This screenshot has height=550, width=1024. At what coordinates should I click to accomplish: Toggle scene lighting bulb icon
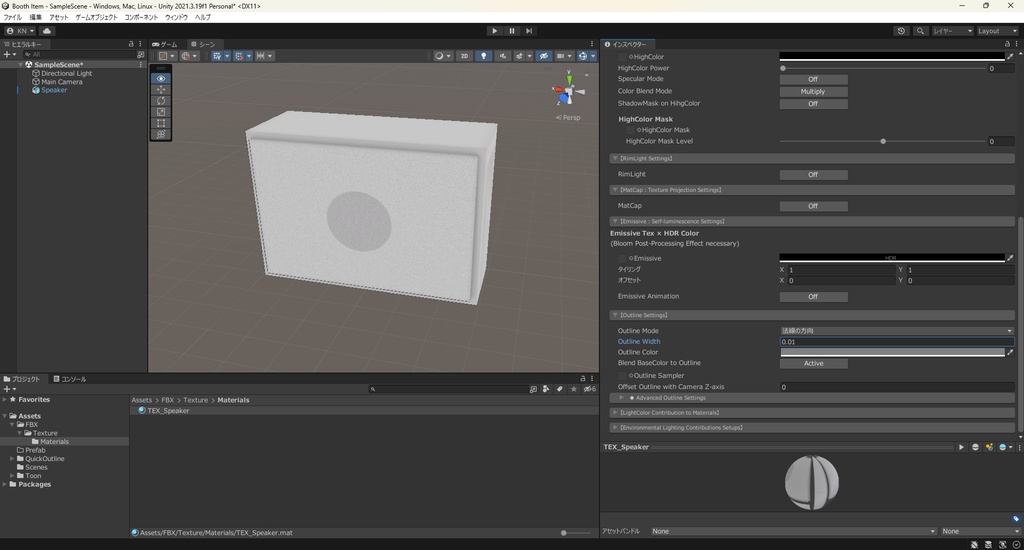[483, 56]
